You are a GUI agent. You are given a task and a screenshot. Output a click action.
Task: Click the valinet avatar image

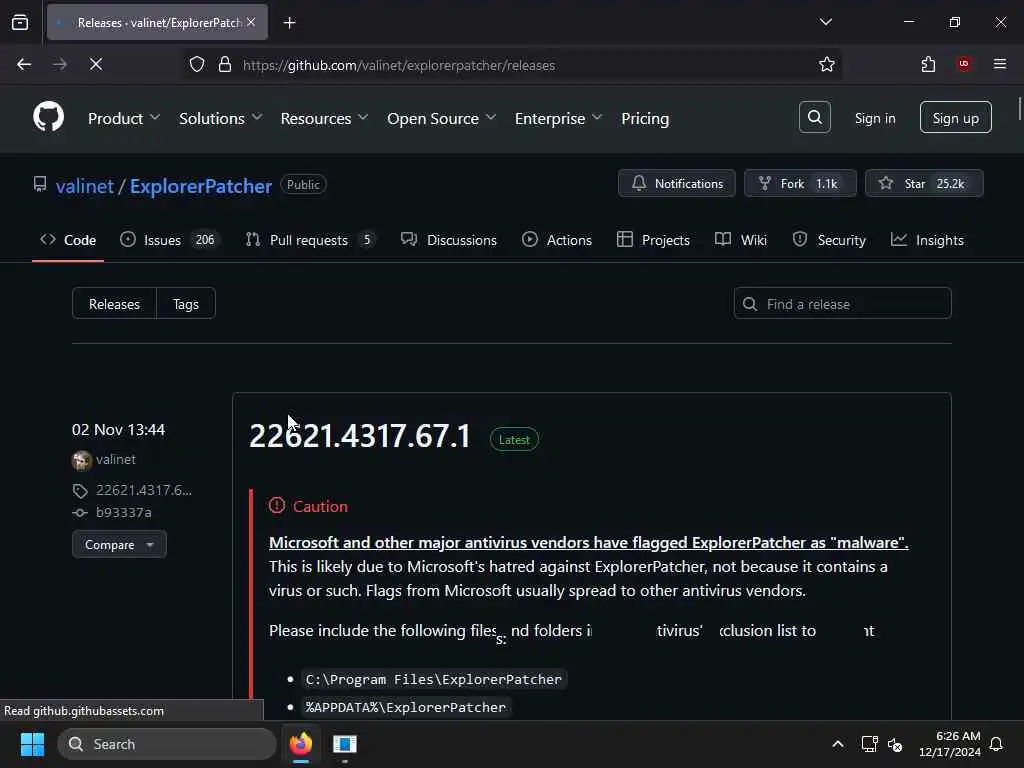[x=82, y=460]
